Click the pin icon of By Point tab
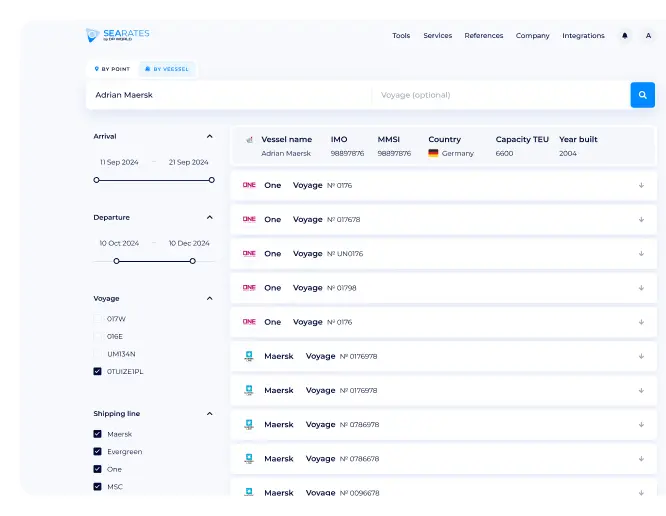This screenshot has height=516, width=666. point(96,69)
